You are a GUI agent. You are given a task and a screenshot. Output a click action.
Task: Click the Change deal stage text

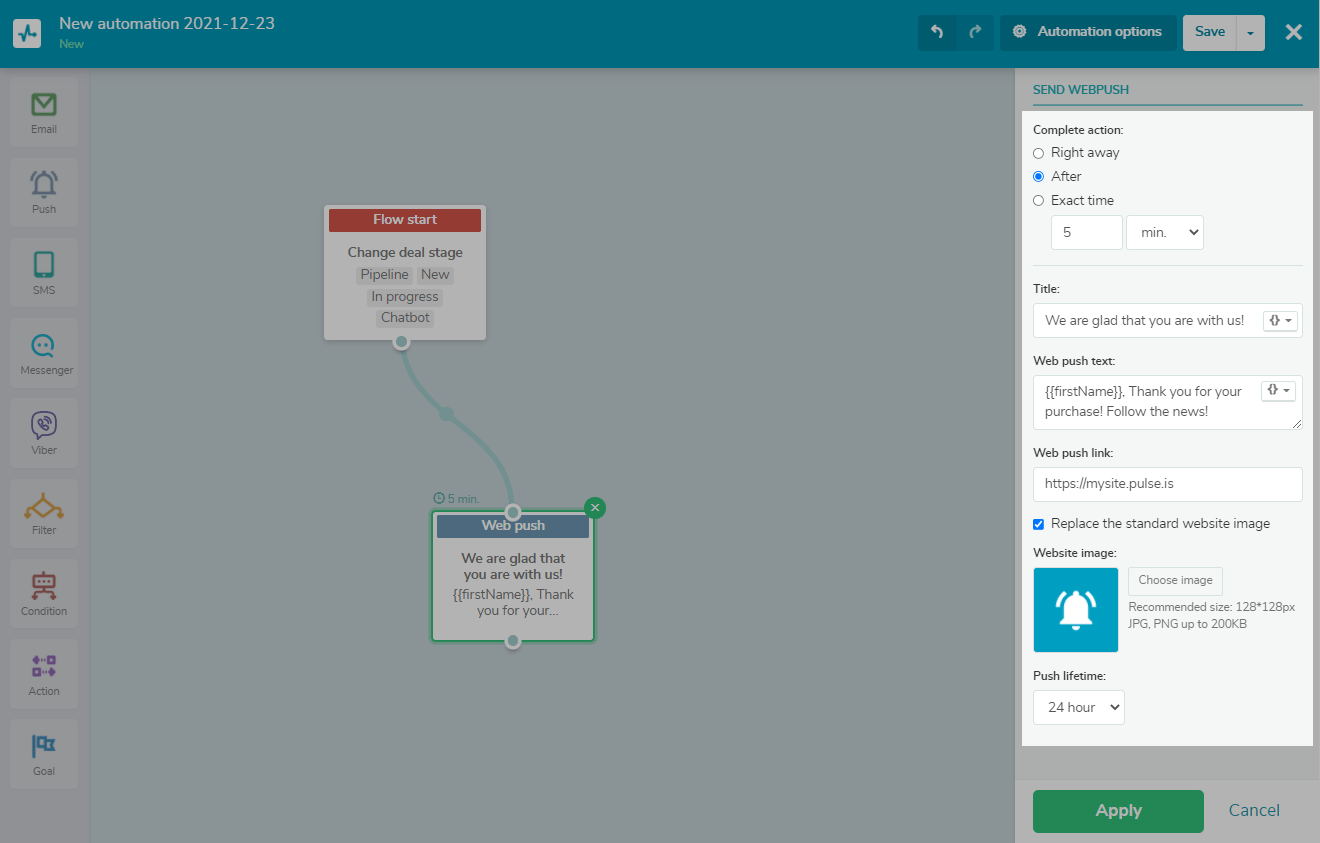tap(405, 253)
